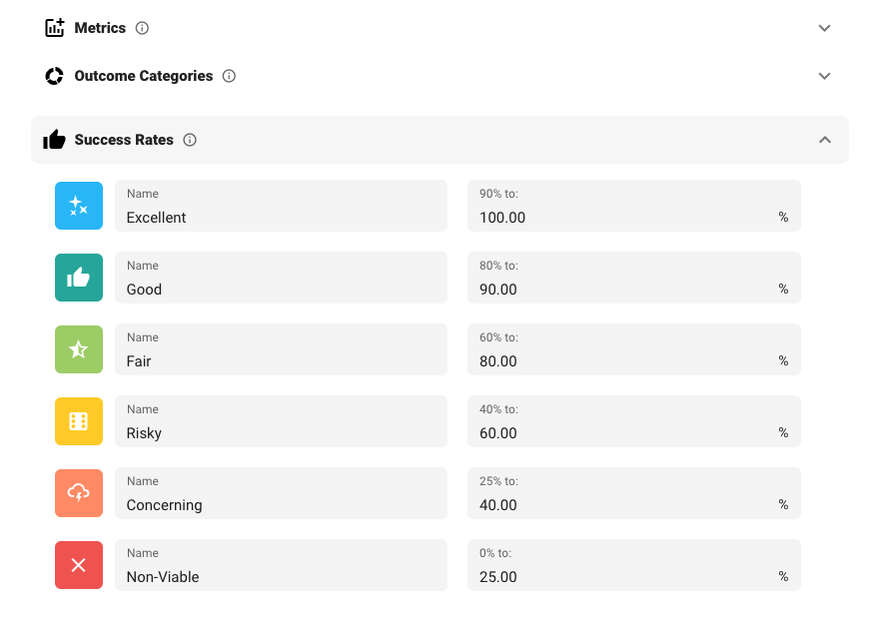Collapse the Success Rates section
884x619 pixels.
point(825,140)
